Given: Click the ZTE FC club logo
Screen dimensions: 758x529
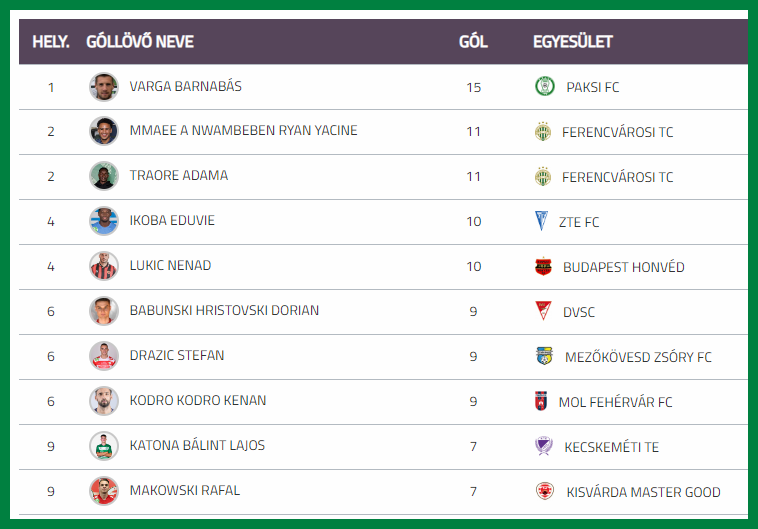Looking at the screenshot, I should [x=542, y=221].
